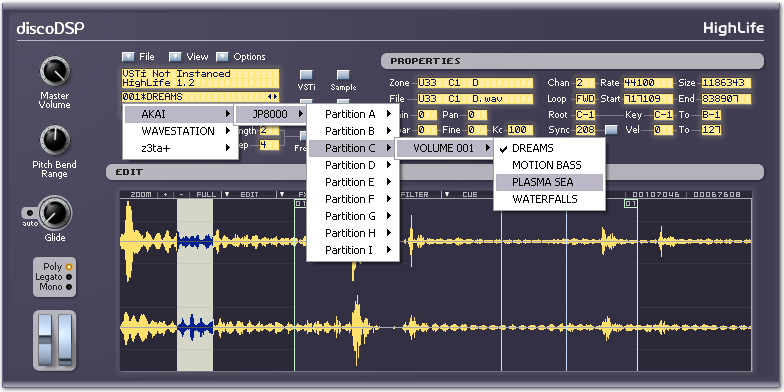This screenshot has height=392, width=784.
Task: Click the loop Start value 717109
Action: pos(648,99)
